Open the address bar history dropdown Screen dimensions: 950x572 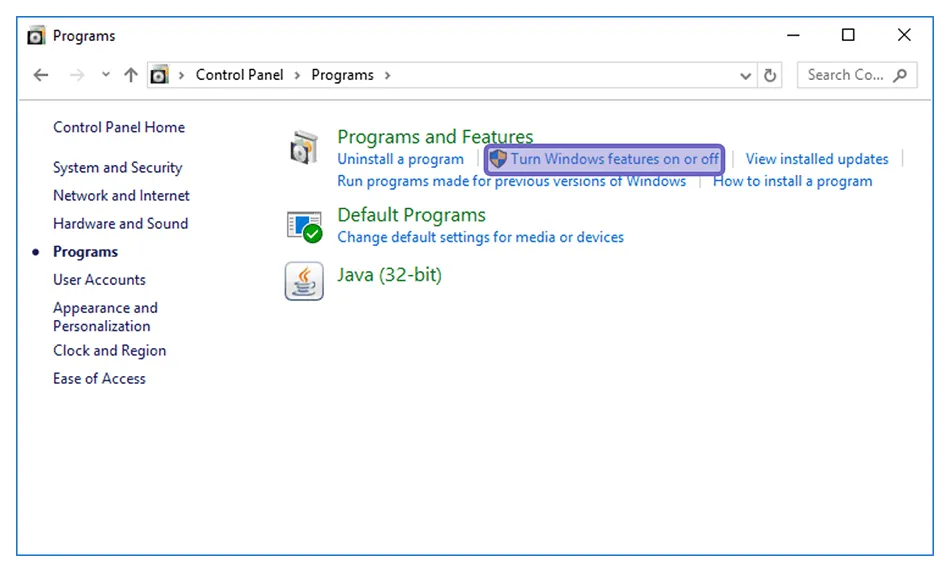point(745,76)
